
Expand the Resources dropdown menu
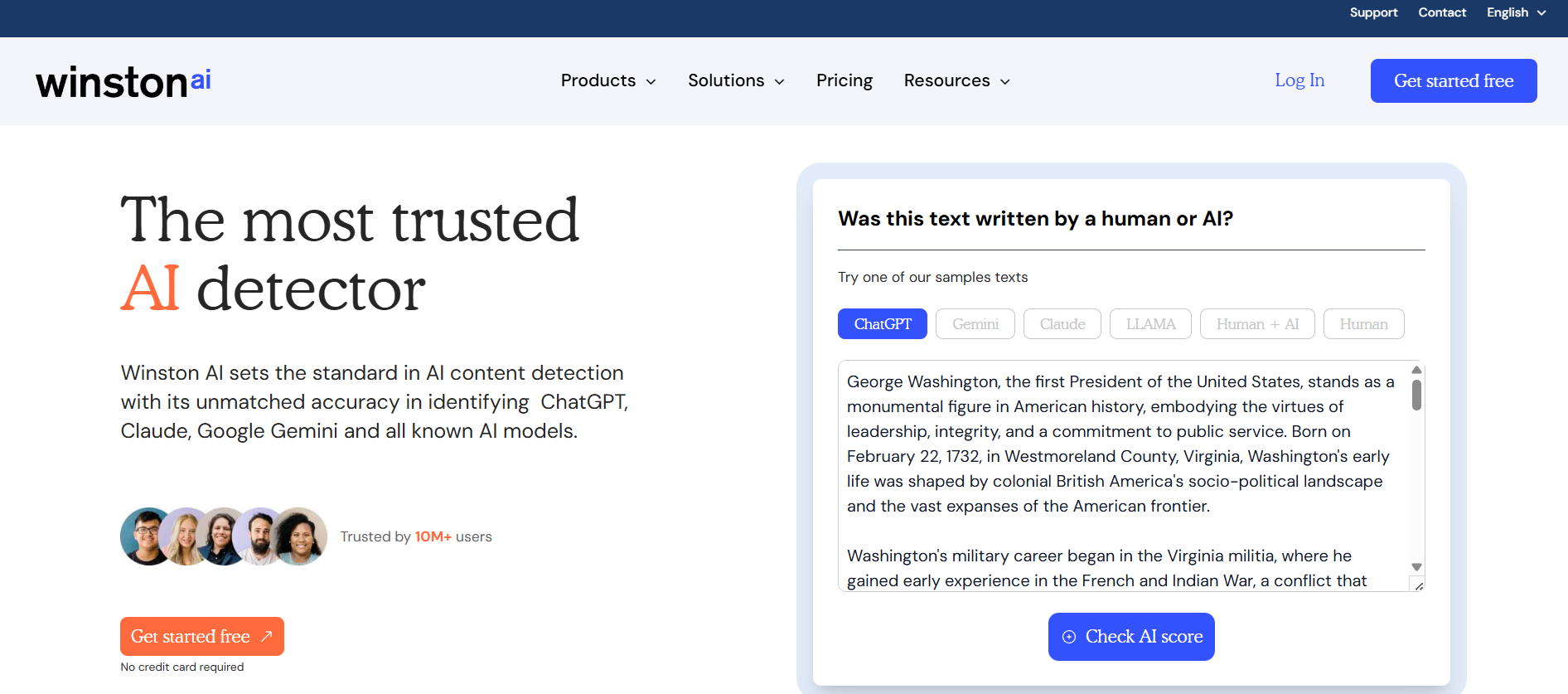coord(956,81)
